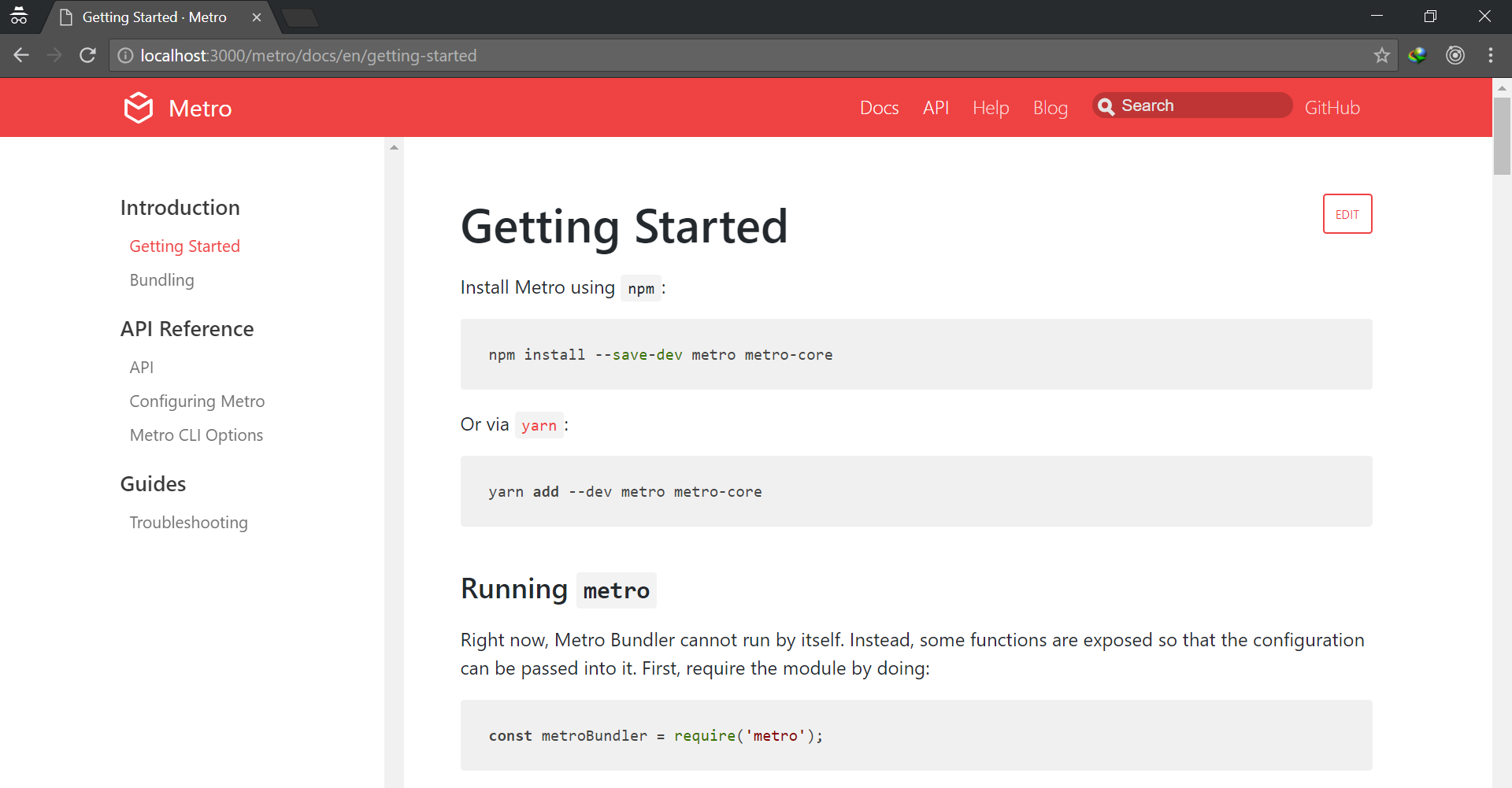
Task: Open the Blog navigation link
Action: tap(1051, 108)
